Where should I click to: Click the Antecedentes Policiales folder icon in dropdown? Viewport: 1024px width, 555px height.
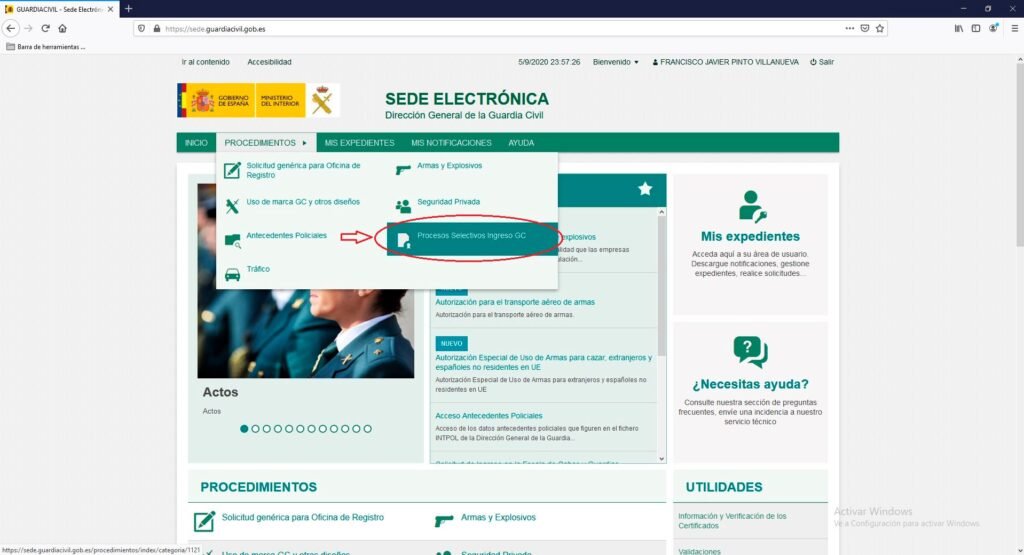pyautogui.click(x=232, y=240)
